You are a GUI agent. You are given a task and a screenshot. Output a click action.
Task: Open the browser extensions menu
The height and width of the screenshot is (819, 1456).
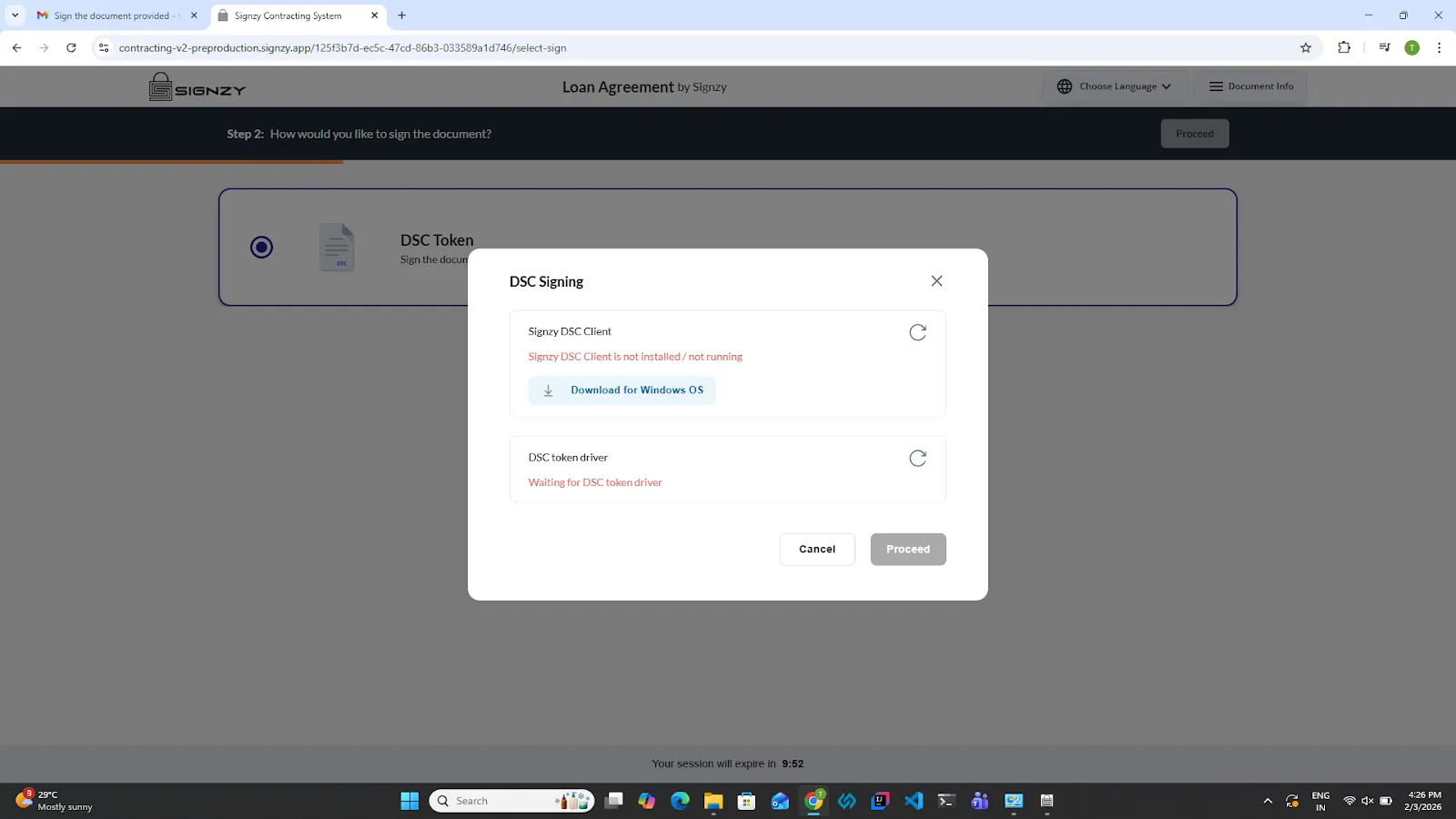(x=1344, y=48)
